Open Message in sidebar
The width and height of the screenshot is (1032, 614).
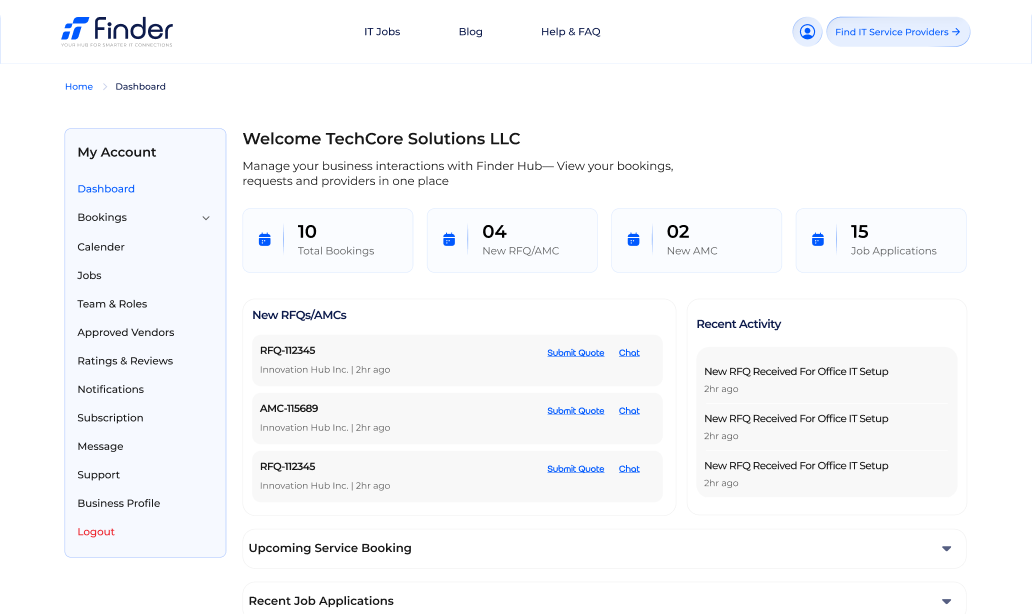tap(100, 446)
